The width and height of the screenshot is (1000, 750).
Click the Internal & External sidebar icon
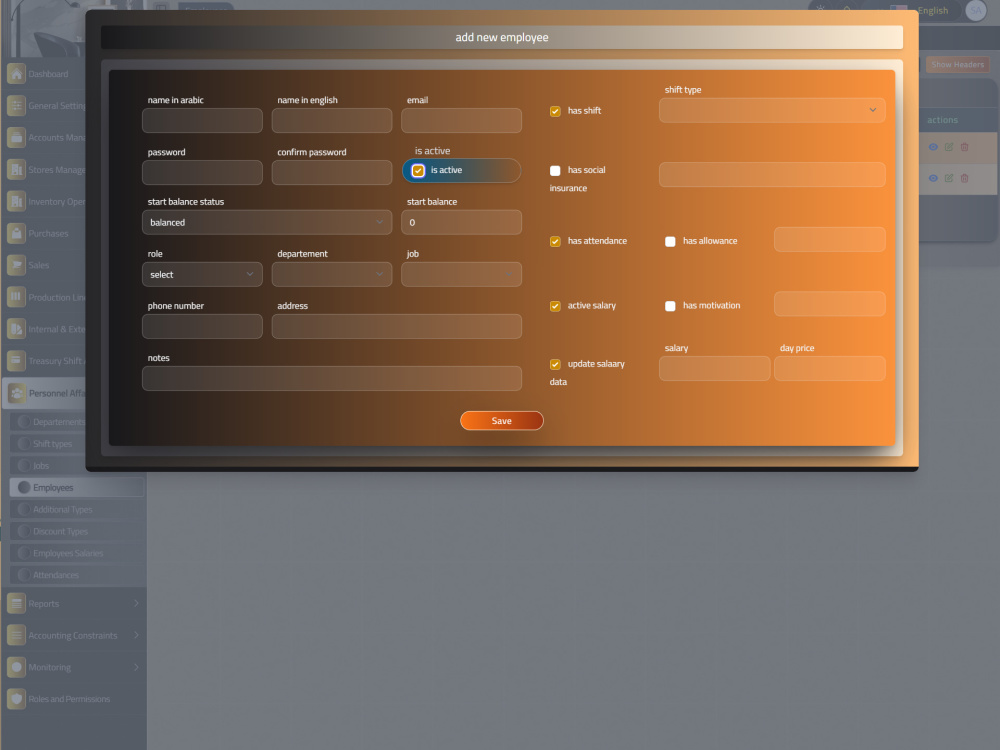[17, 329]
